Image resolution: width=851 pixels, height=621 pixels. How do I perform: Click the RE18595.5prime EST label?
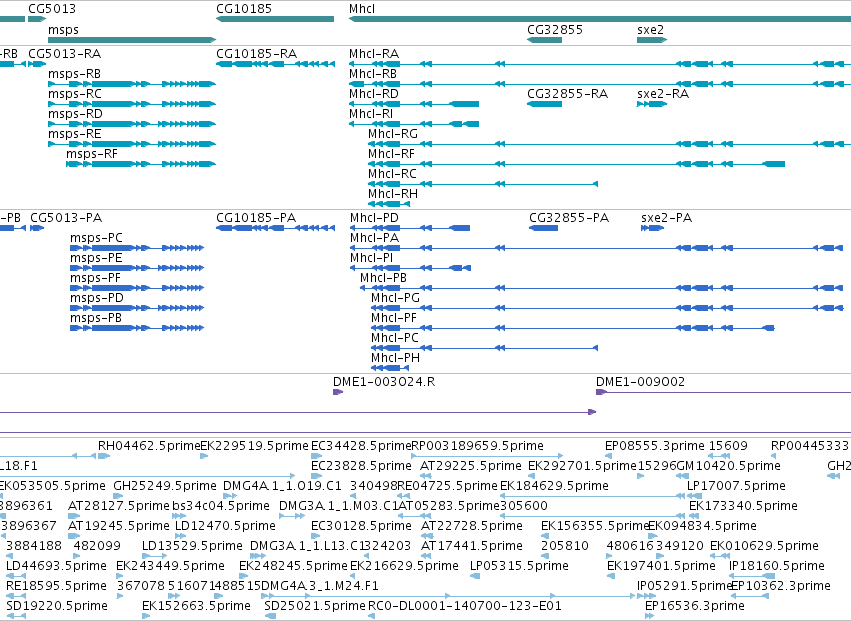click(56, 587)
